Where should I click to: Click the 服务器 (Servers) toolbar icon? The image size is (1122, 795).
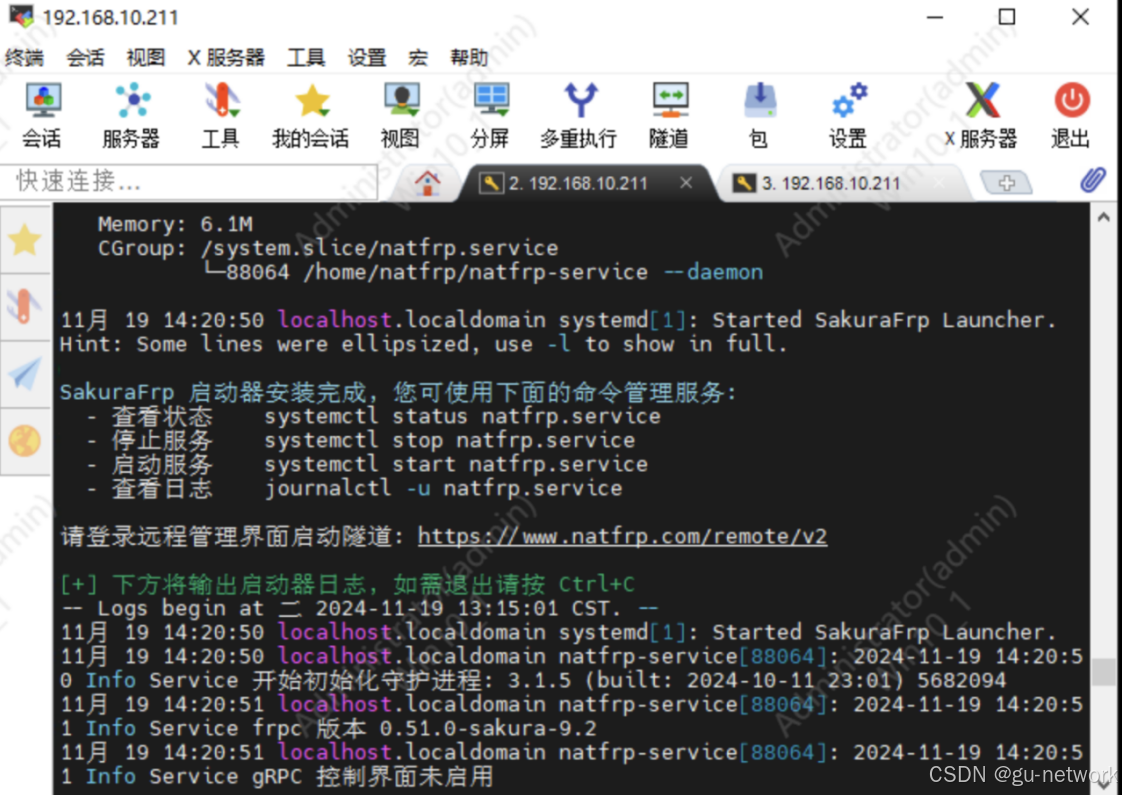pyautogui.click(x=132, y=116)
